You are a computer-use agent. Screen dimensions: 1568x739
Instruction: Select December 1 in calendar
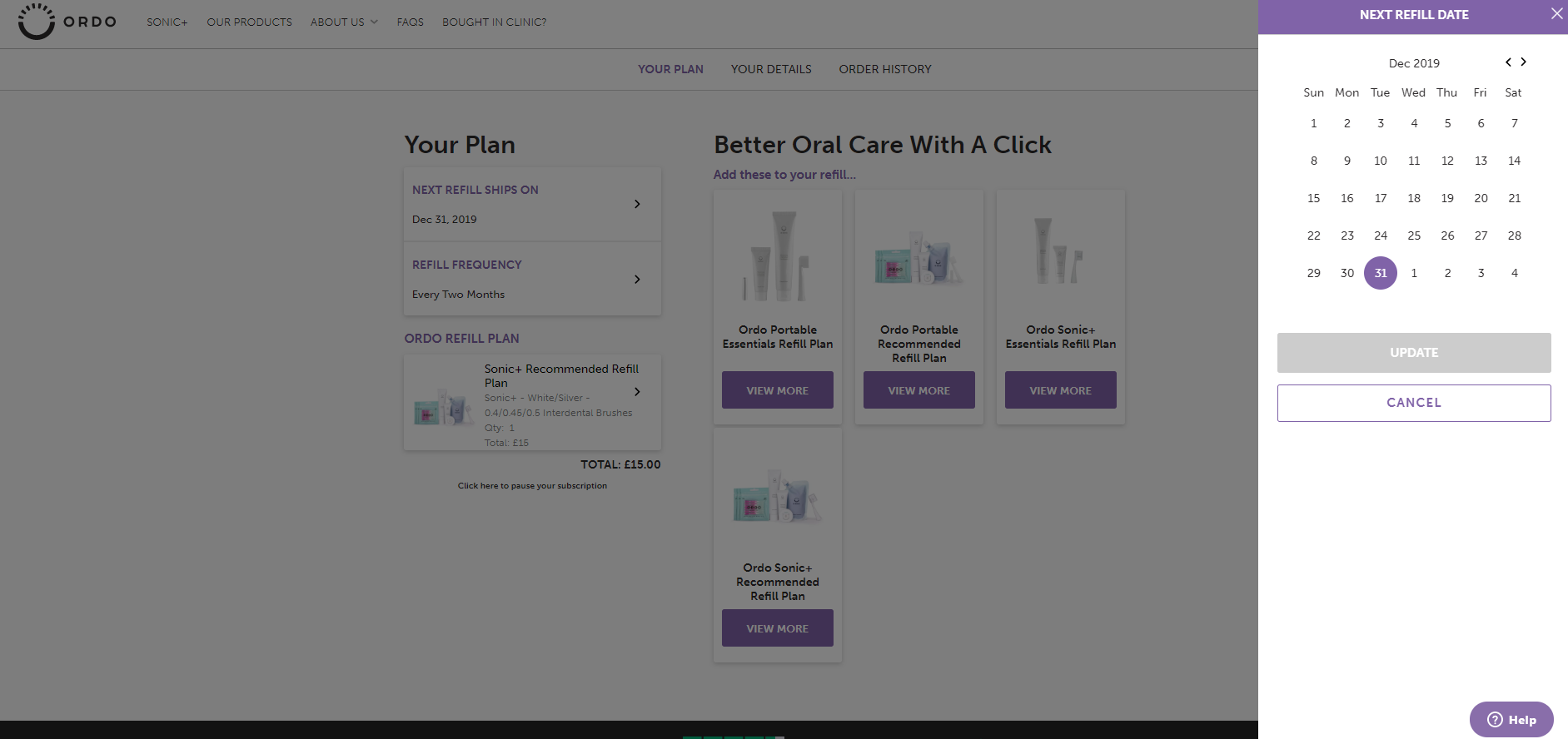(1314, 123)
